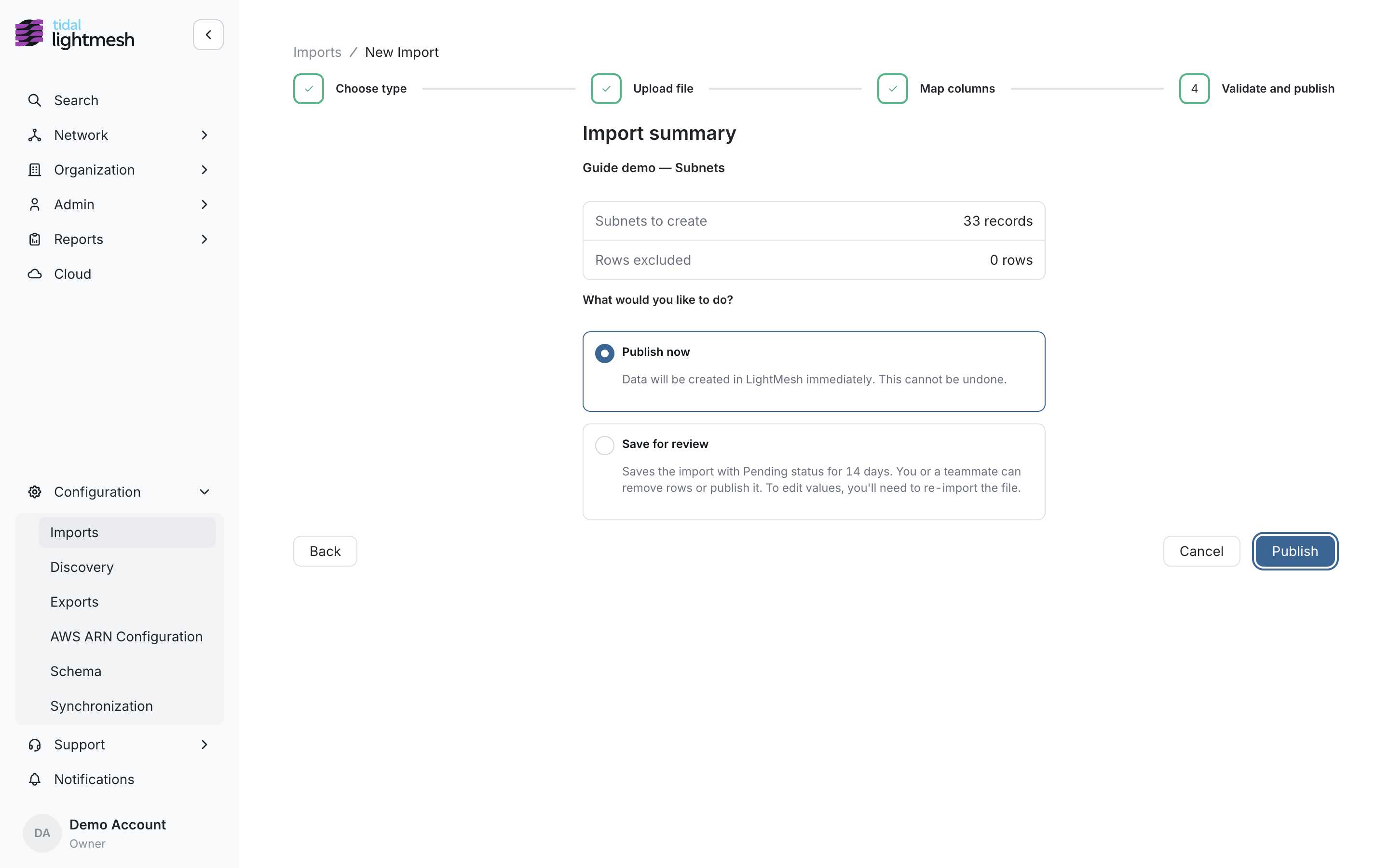Click the Publish button
This screenshot has height=868, width=1389.
[x=1294, y=551]
